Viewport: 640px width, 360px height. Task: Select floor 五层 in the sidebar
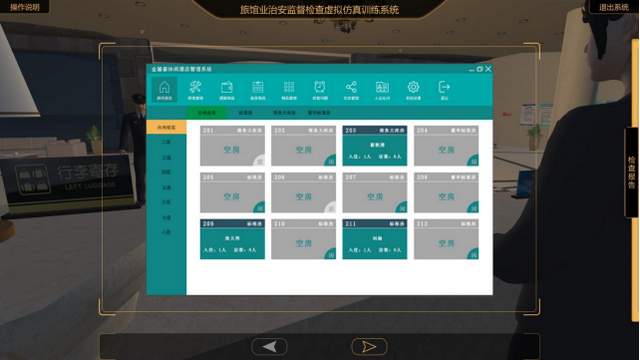click(166, 187)
